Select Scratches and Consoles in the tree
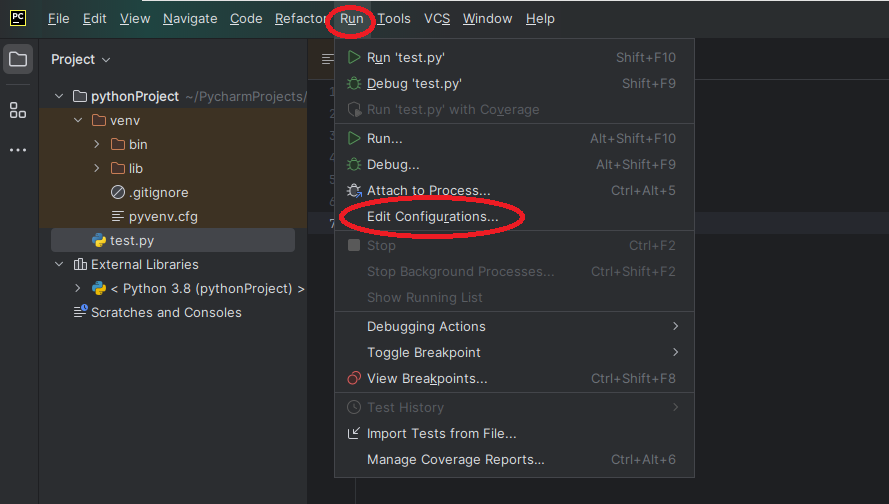 pyautogui.click(x=165, y=313)
